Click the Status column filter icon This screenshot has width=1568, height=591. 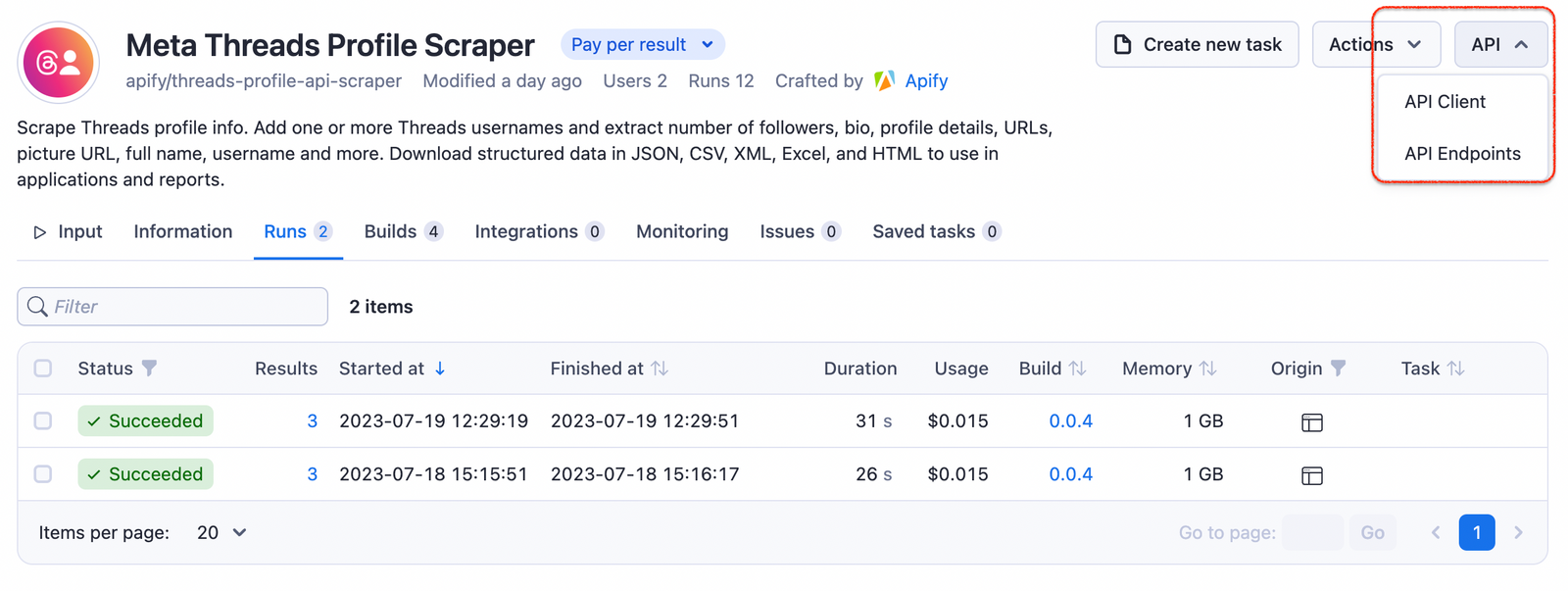(149, 369)
